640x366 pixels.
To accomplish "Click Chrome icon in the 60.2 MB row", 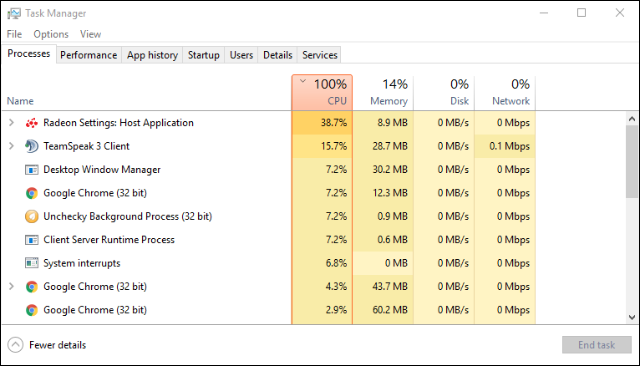I will (31, 310).
